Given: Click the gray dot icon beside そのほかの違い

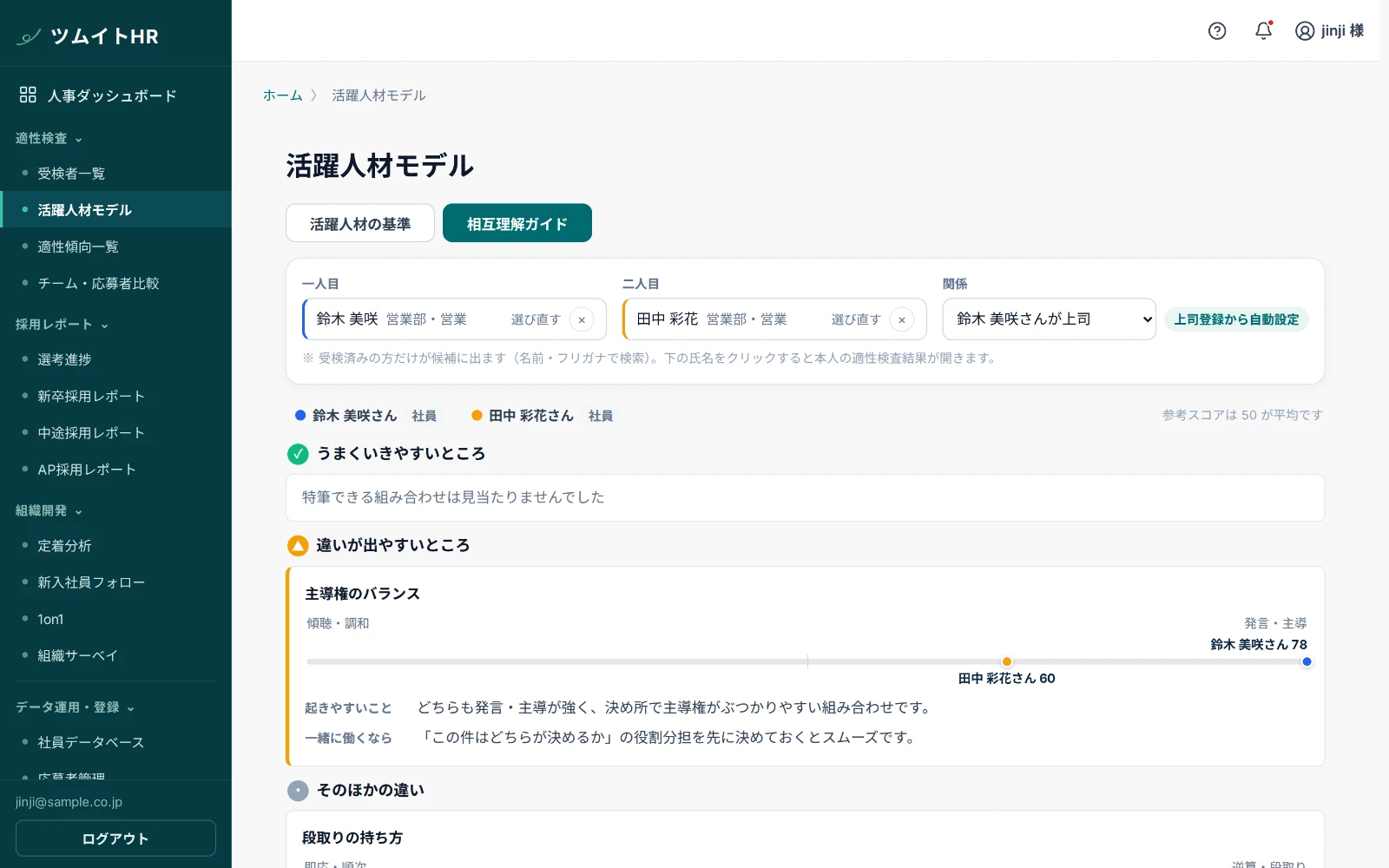Looking at the screenshot, I should [x=298, y=791].
